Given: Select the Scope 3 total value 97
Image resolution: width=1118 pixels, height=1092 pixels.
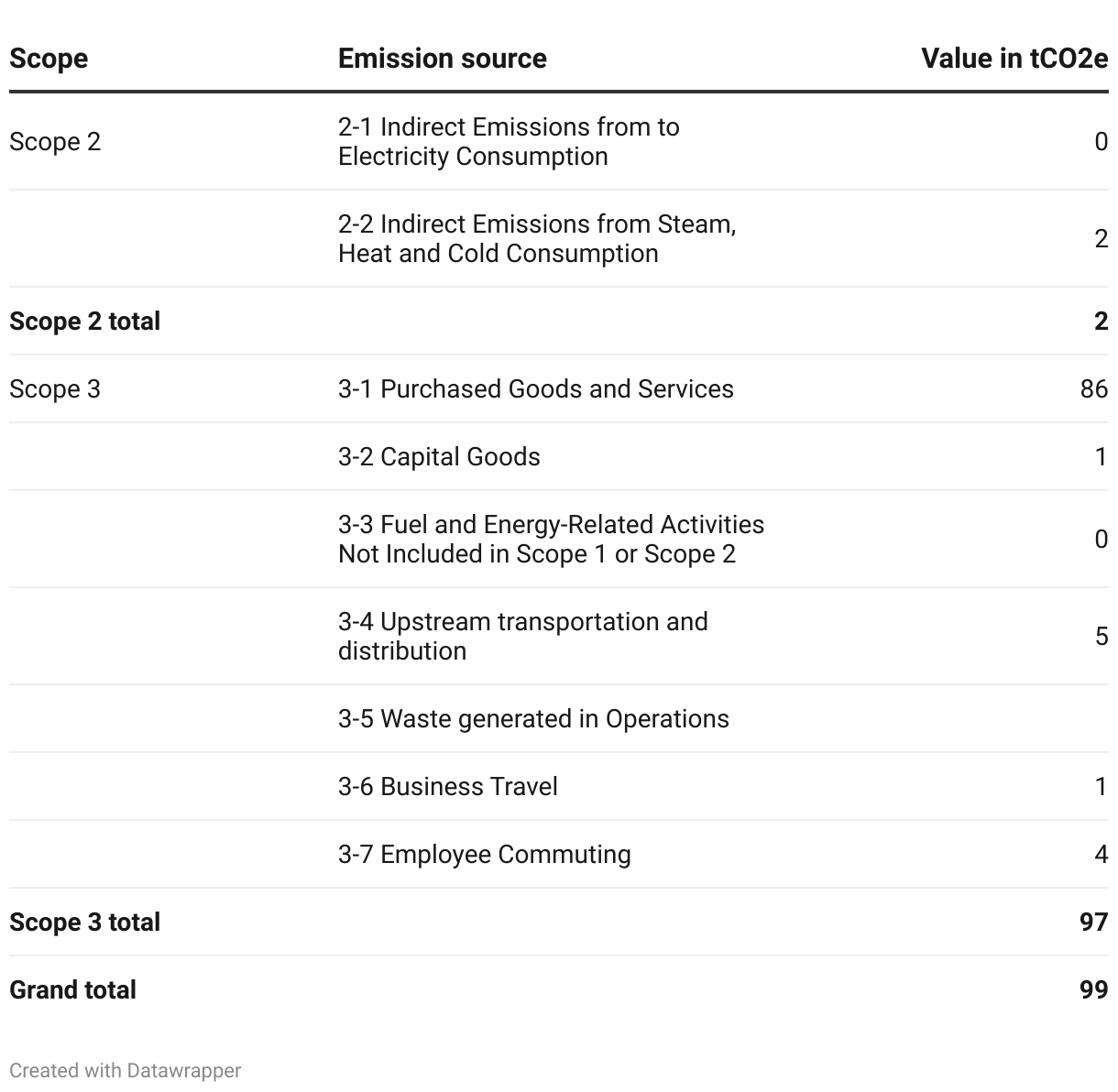Looking at the screenshot, I should 1093,923.
